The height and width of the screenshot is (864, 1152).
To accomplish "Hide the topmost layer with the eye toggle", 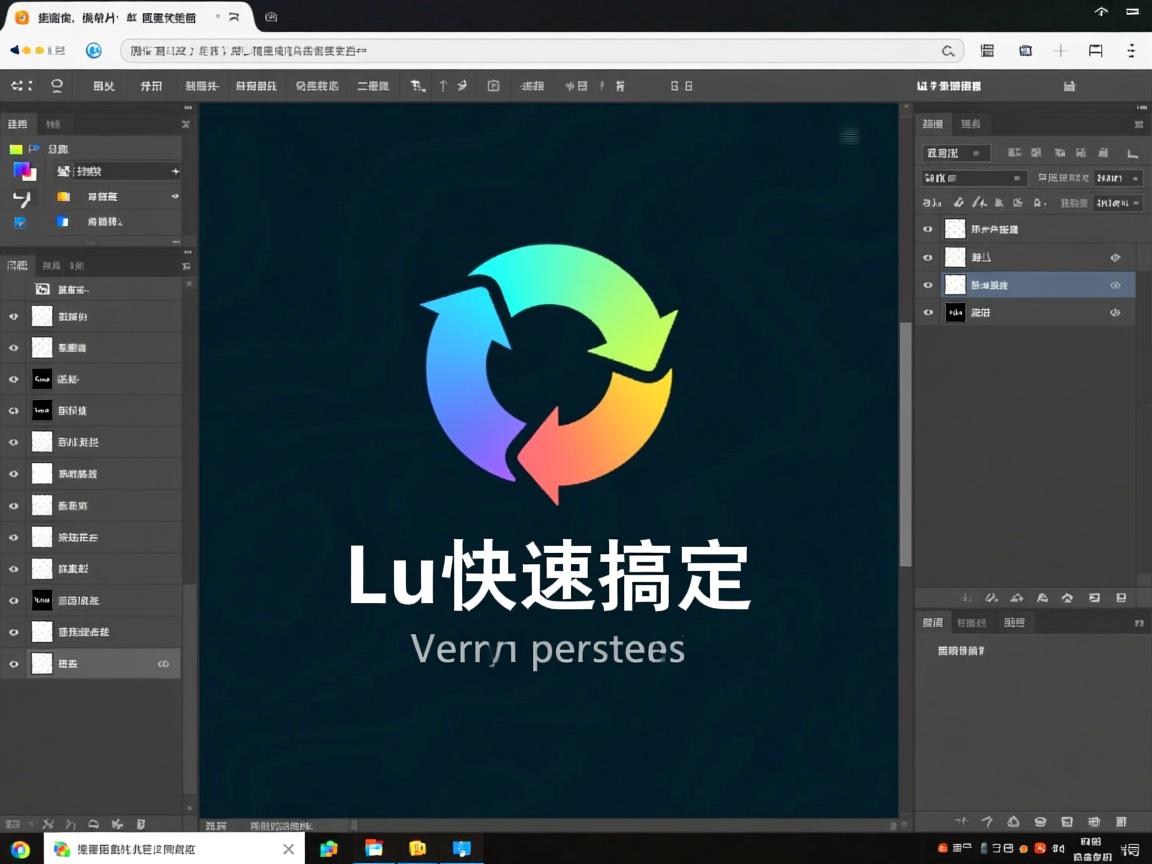I will (x=928, y=229).
